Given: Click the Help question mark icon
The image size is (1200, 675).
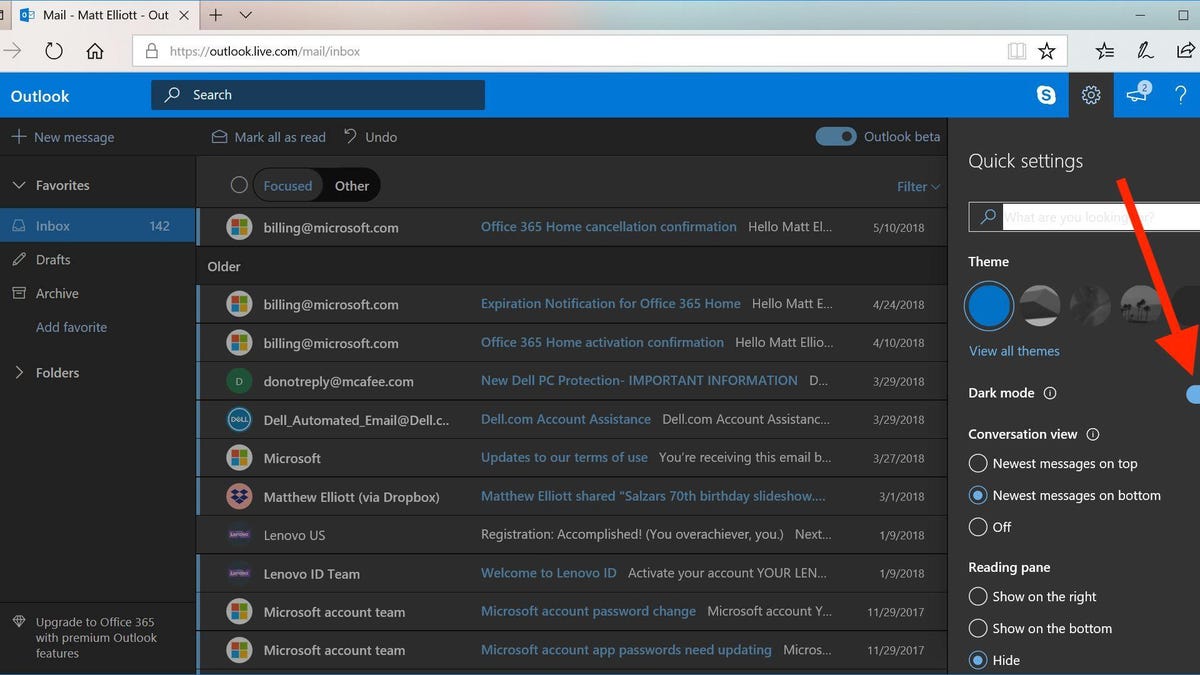Looking at the screenshot, I should pos(1181,95).
